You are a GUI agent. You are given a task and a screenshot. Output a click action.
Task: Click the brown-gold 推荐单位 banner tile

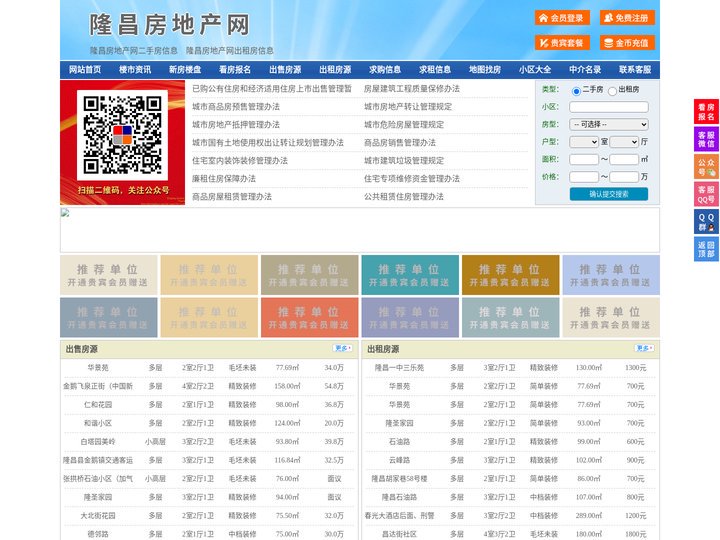coord(511,275)
